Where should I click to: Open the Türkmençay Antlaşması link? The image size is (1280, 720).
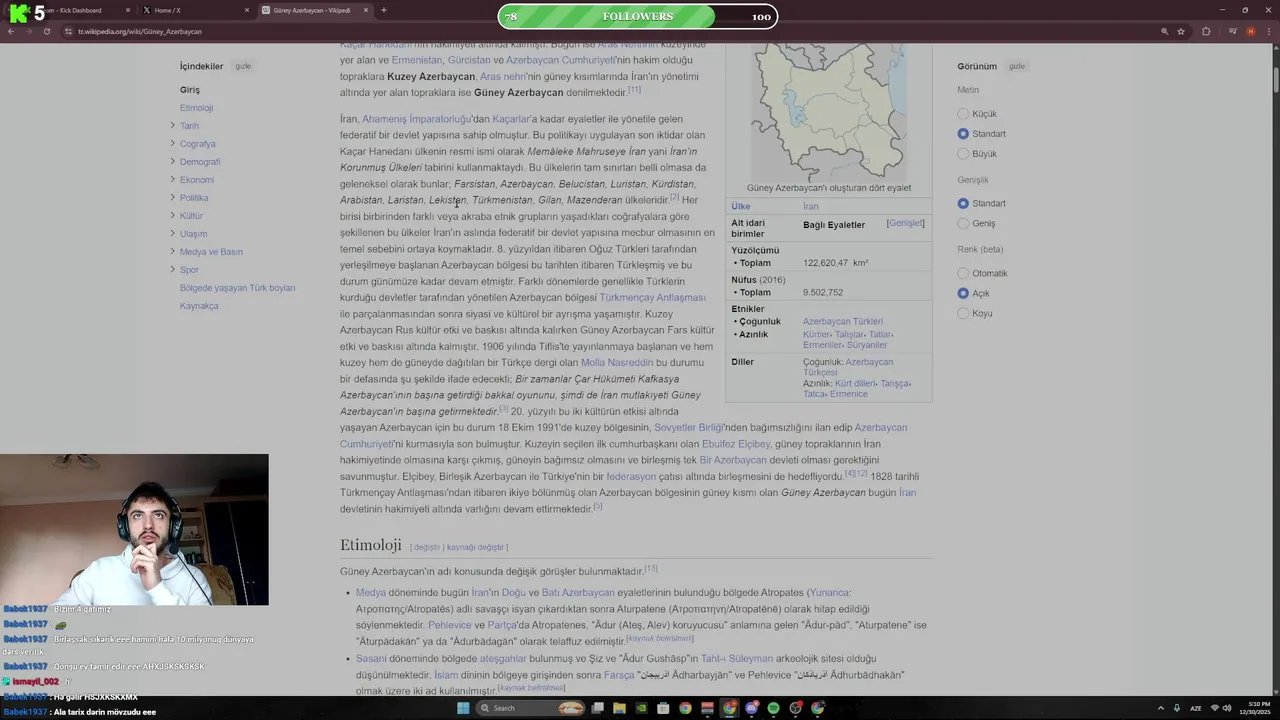[652, 298]
